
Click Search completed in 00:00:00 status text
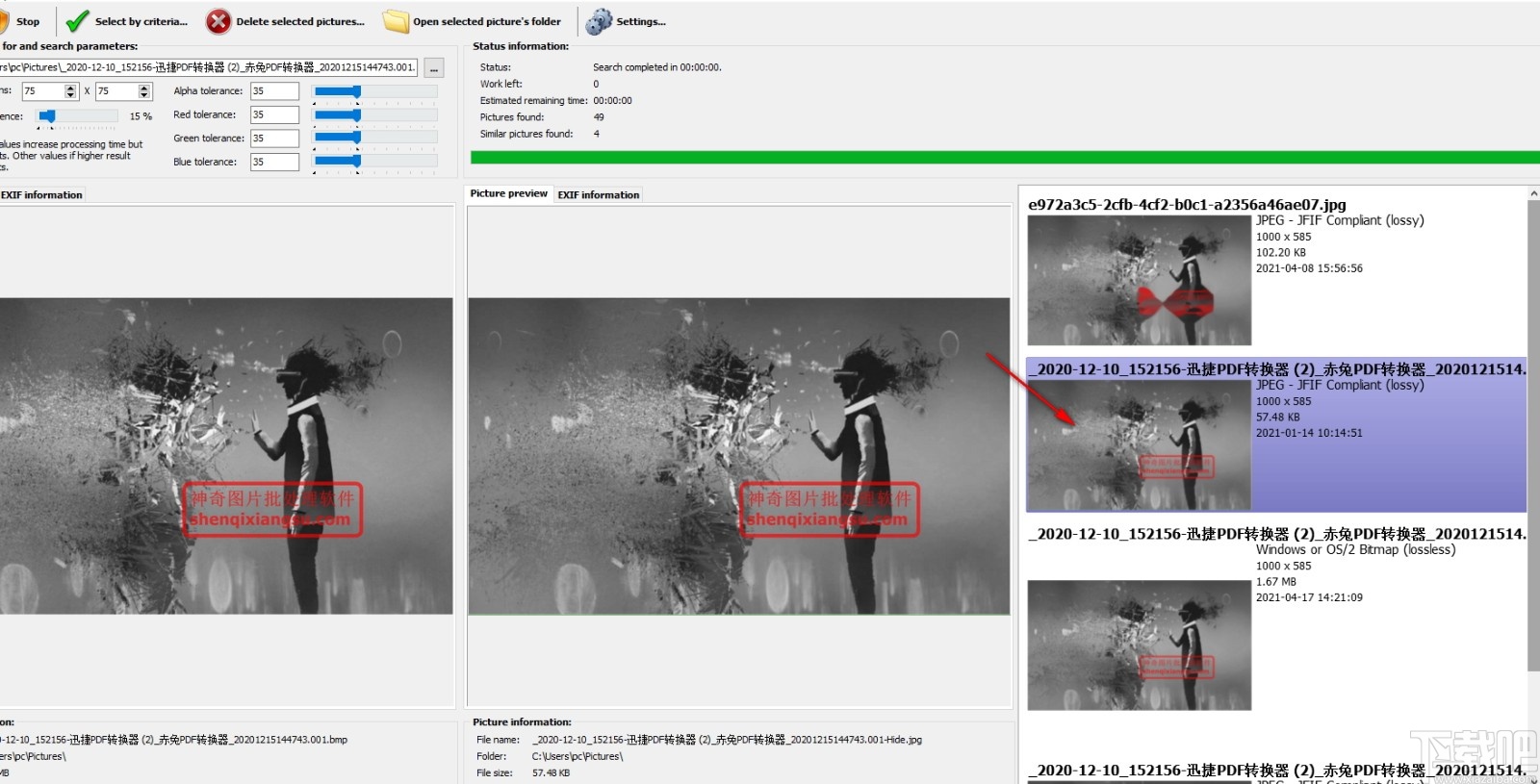pyautogui.click(x=657, y=67)
